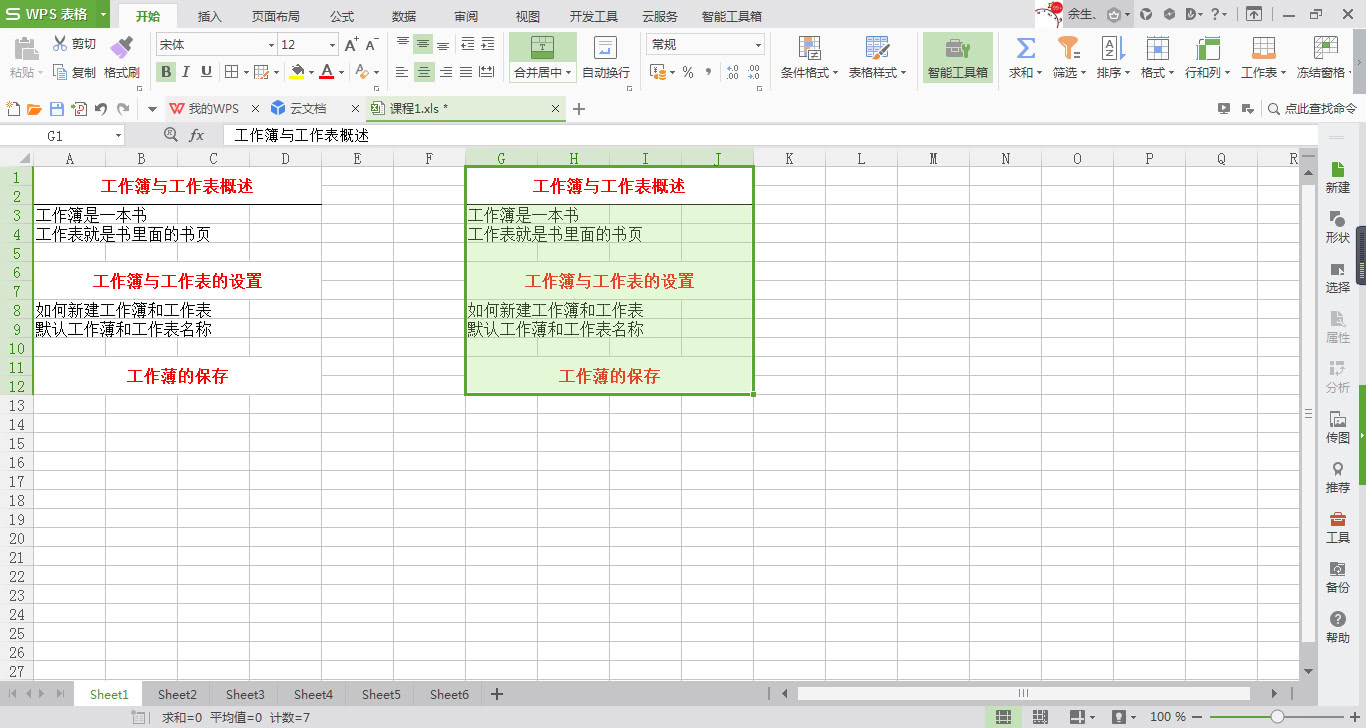Toggle align left
Viewport: 1366px width, 728px height.
point(402,72)
